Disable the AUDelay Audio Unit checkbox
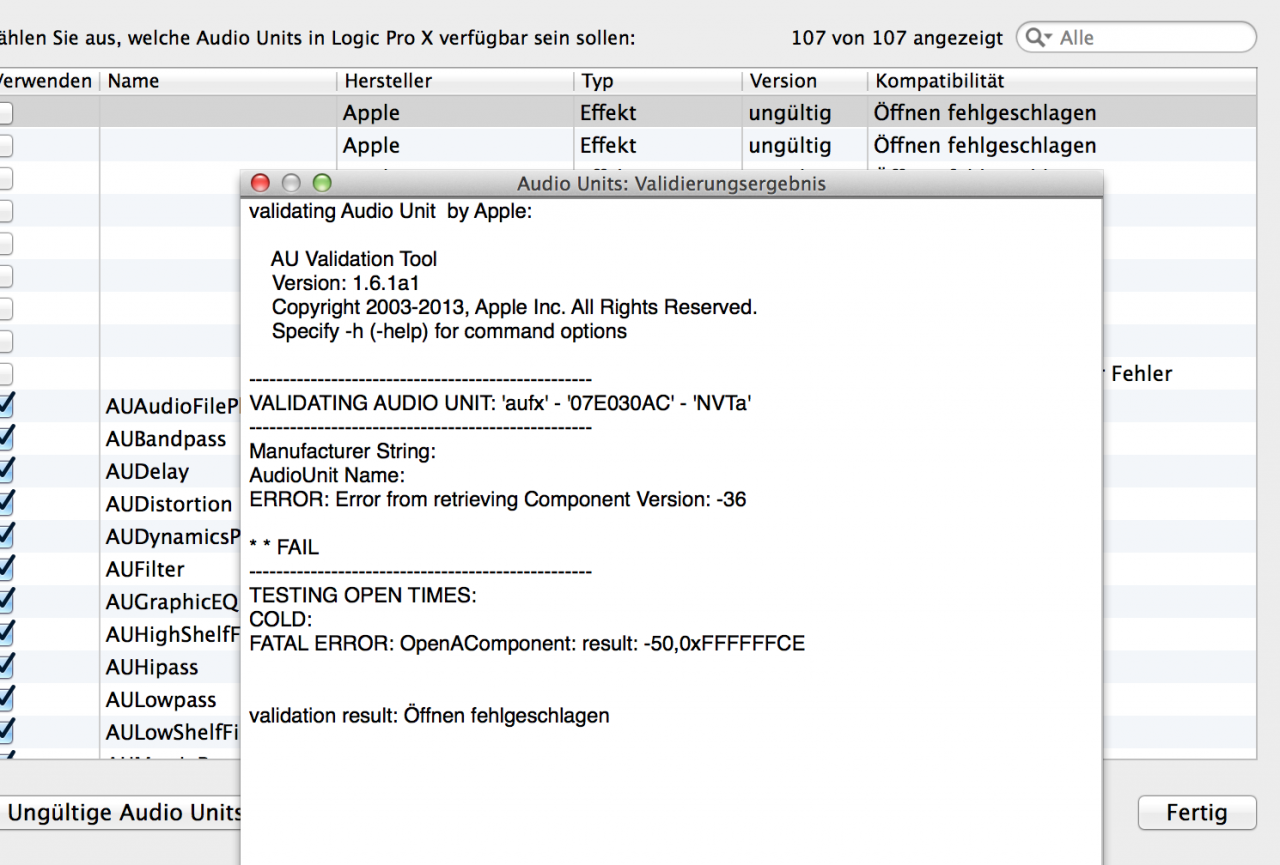The width and height of the screenshot is (1280, 865). click(5, 470)
